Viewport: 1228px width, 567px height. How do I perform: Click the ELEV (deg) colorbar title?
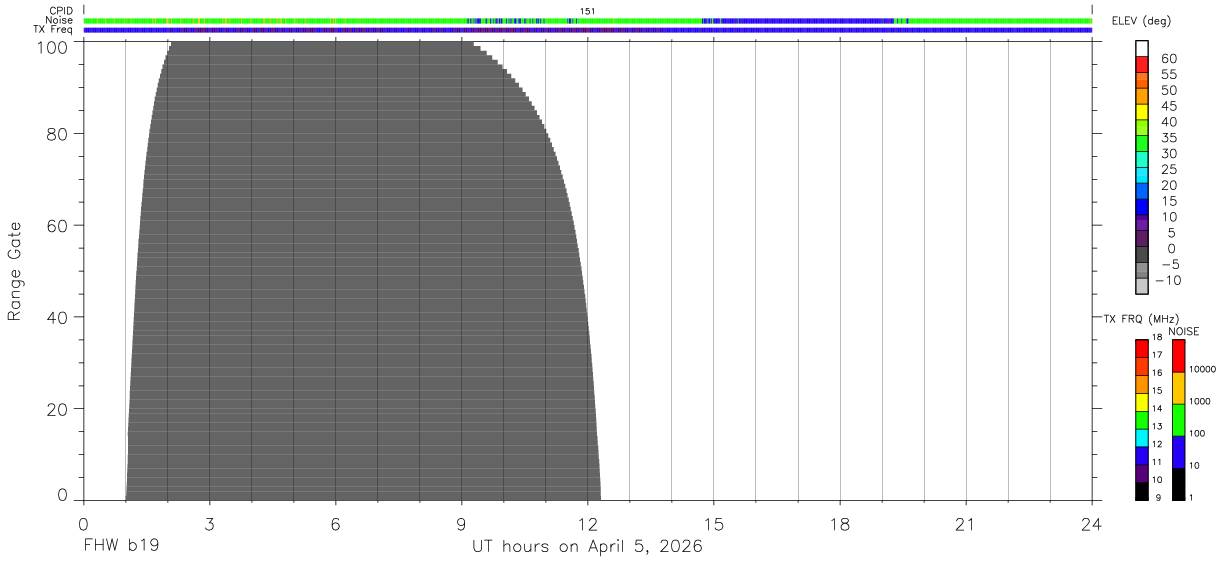[1142, 21]
